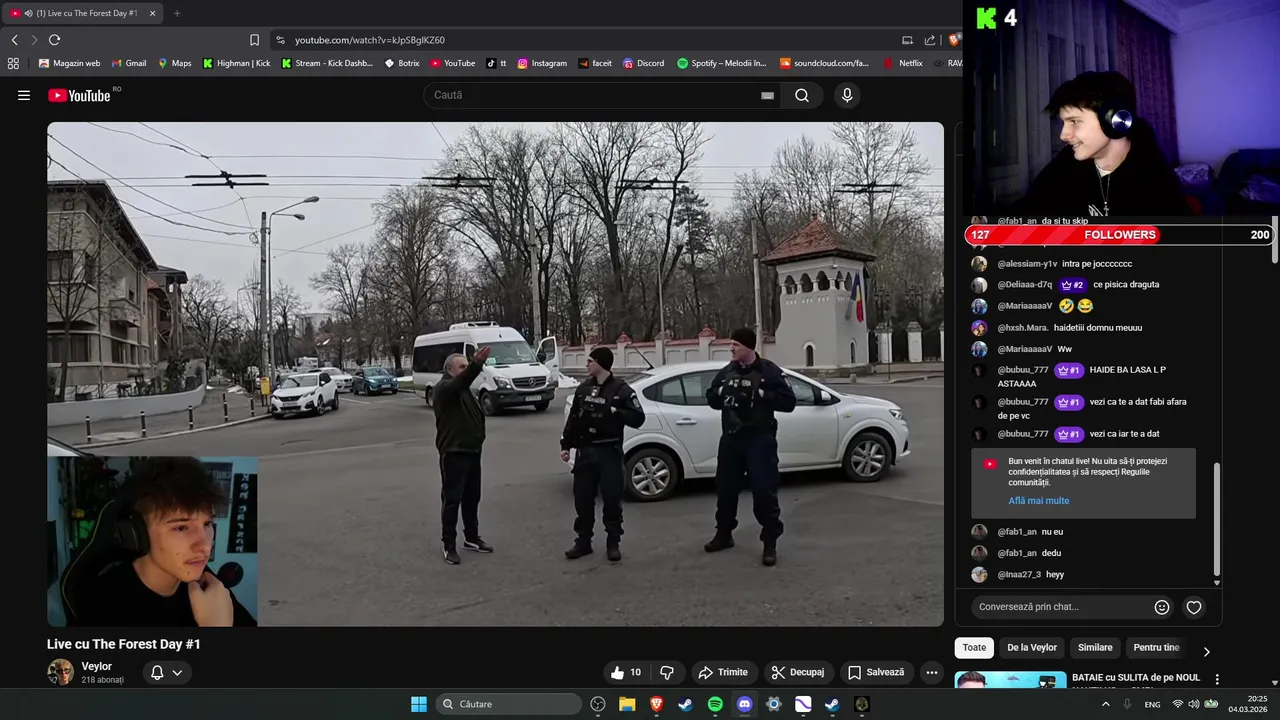Screen dimensions: 1280x720
Task: Select the Pentru tine chip
Action: [1156, 647]
